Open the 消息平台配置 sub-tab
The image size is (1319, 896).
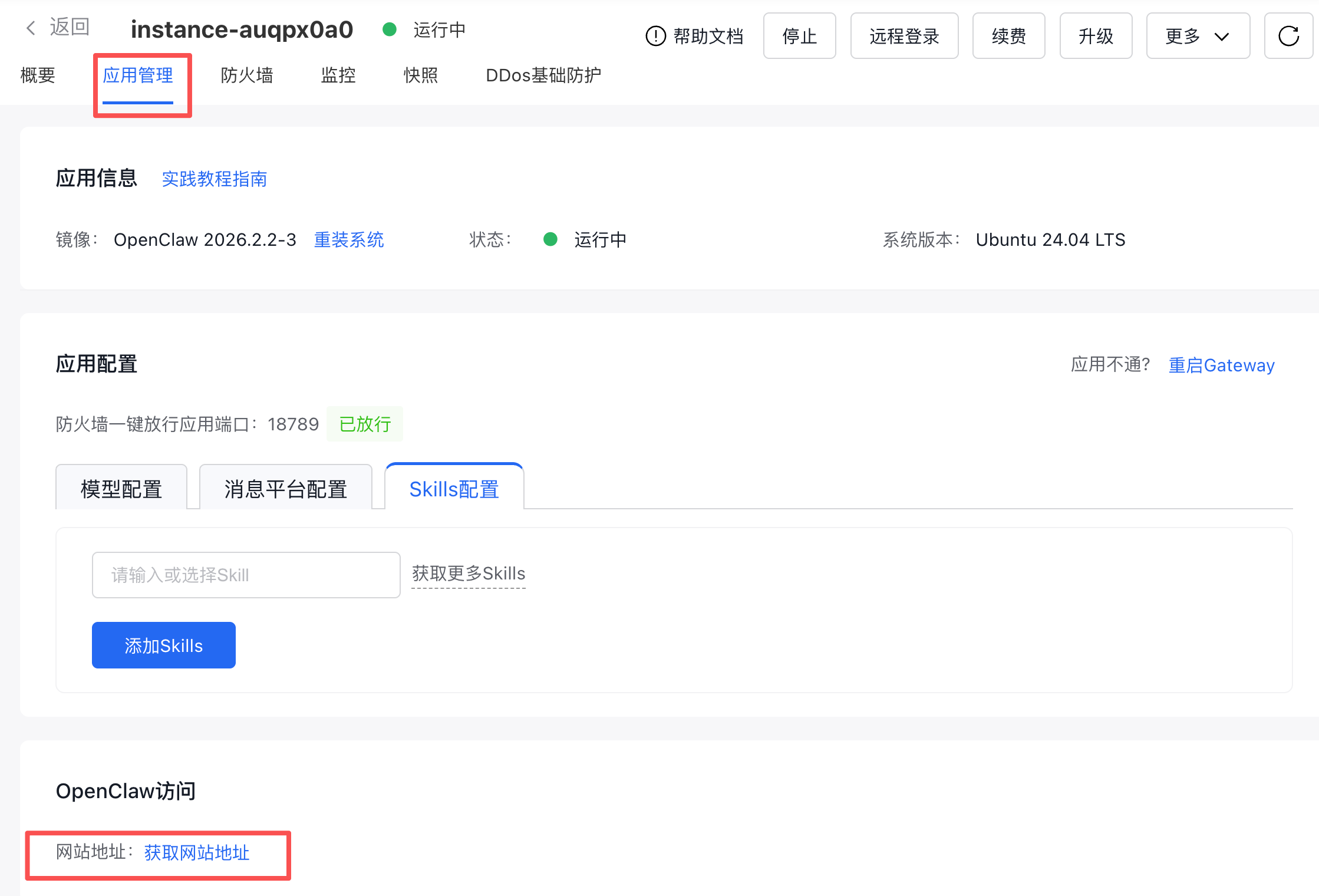(286, 489)
